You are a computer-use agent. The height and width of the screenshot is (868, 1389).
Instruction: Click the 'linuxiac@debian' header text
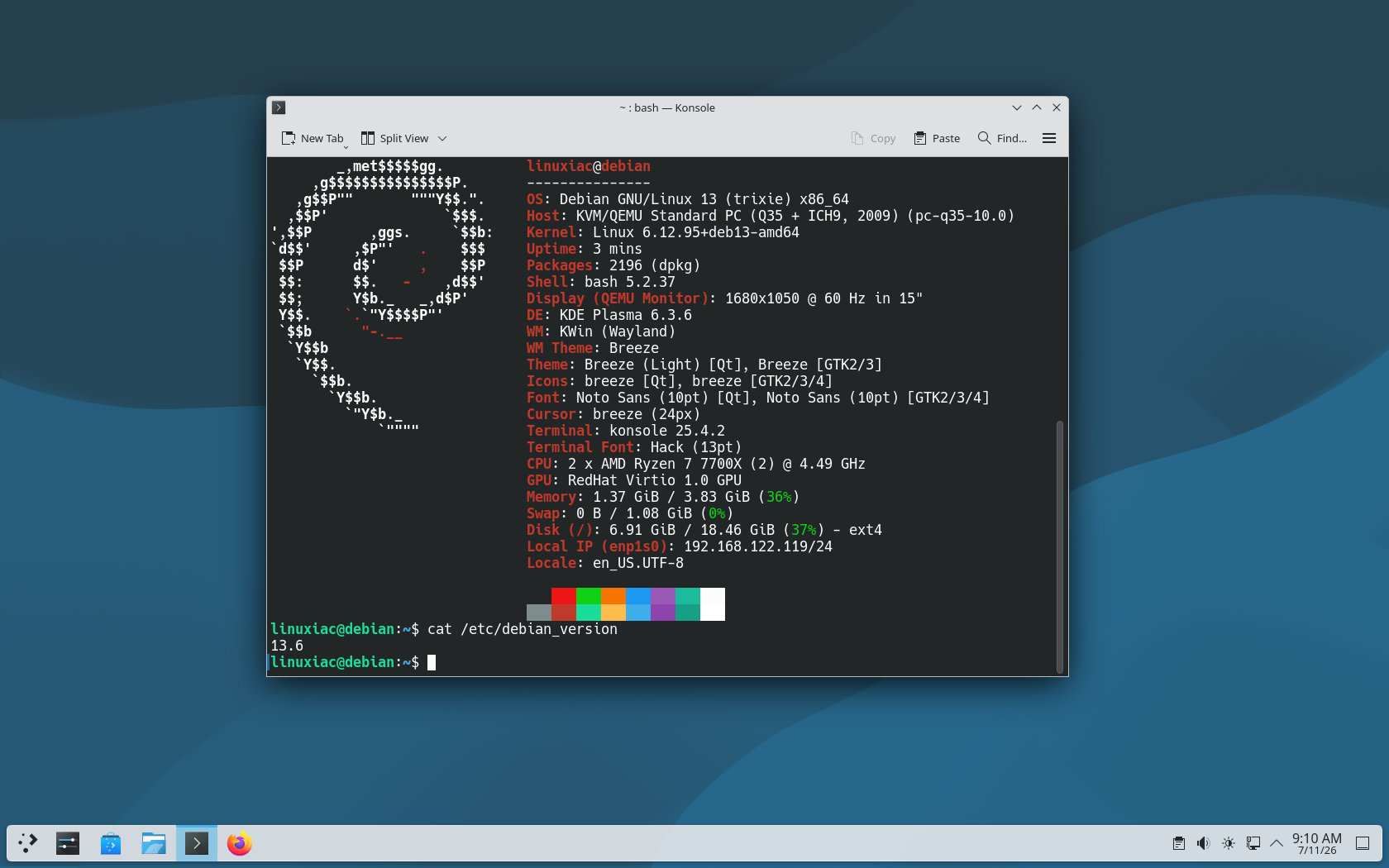pyautogui.click(x=589, y=166)
